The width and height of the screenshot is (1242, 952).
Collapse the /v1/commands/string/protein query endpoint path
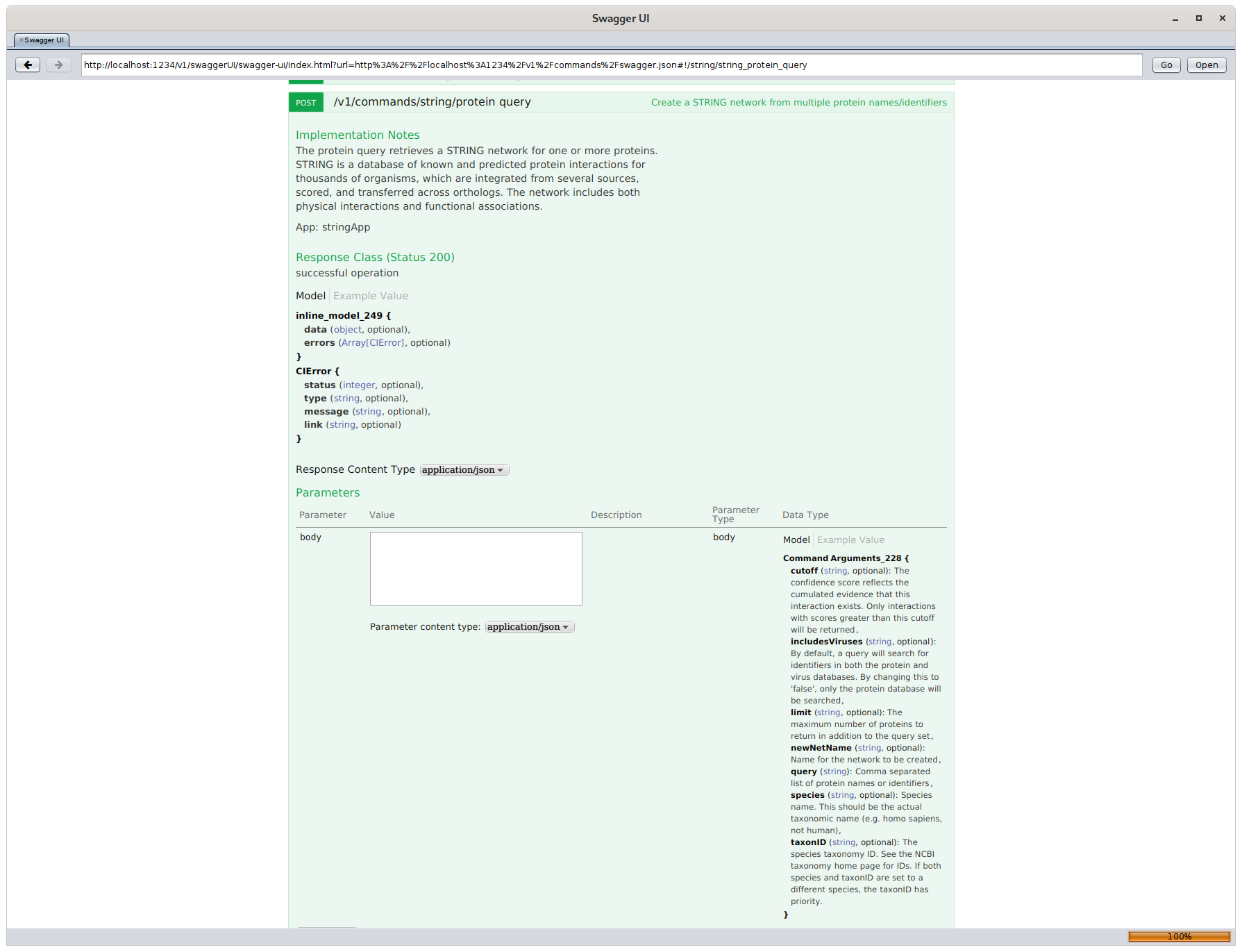tap(432, 102)
